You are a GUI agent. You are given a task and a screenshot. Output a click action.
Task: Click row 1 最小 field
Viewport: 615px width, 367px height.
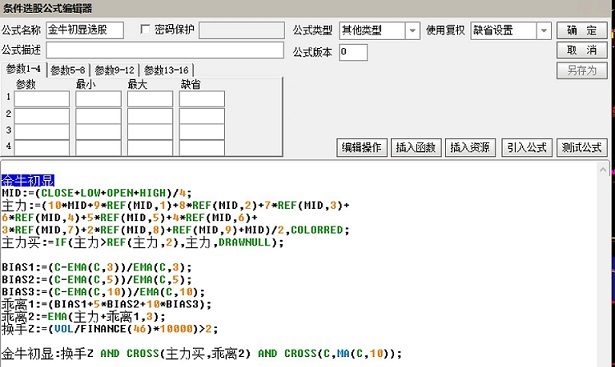pyautogui.click(x=98, y=99)
